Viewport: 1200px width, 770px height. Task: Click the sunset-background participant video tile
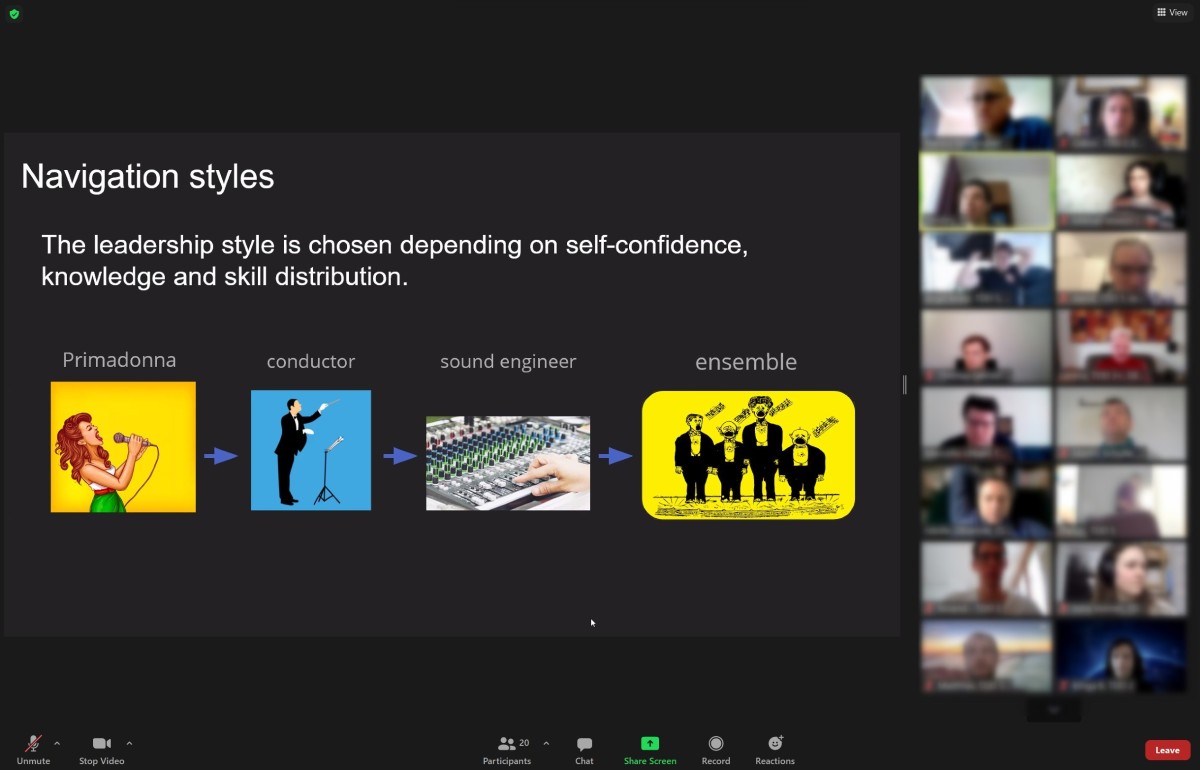[x=986, y=655]
